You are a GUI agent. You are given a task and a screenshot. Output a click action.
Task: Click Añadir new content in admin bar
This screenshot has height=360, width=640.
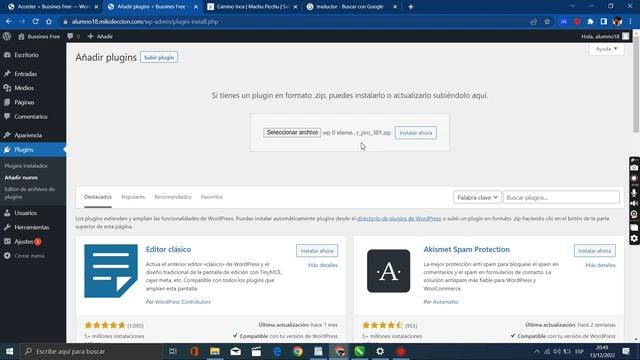(x=100, y=36)
